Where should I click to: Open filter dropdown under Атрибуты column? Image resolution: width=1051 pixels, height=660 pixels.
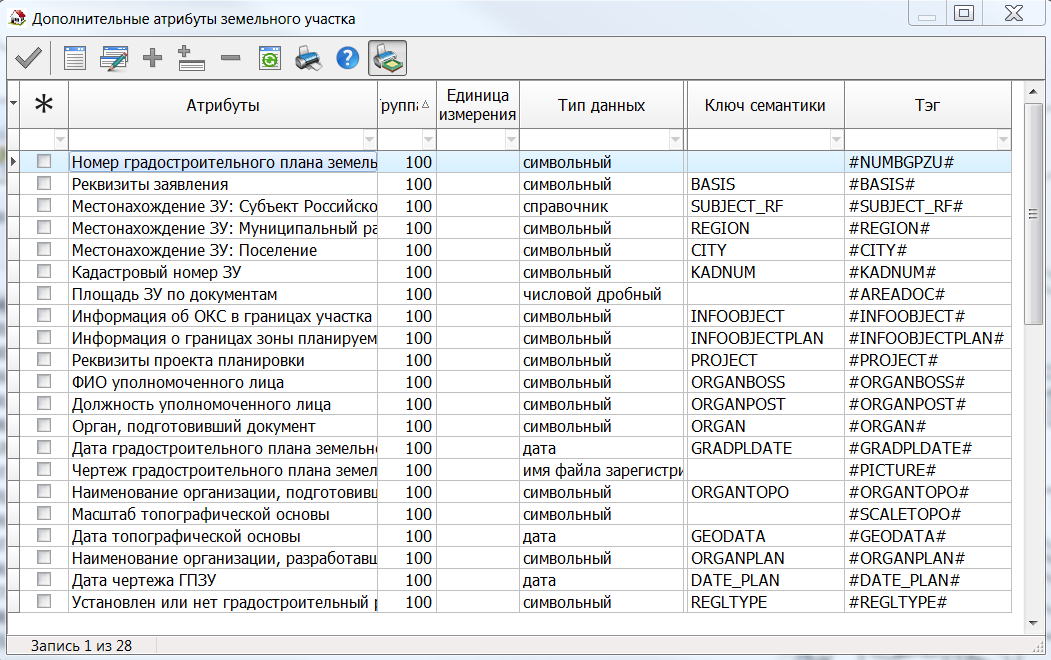(368, 140)
